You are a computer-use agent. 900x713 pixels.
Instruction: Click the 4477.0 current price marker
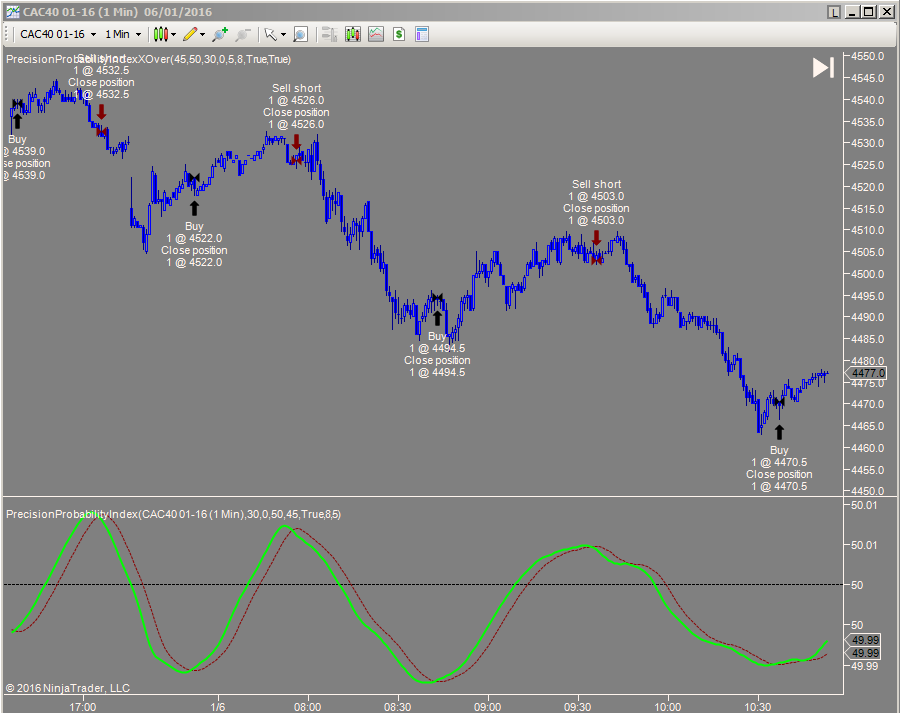[868, 373]
